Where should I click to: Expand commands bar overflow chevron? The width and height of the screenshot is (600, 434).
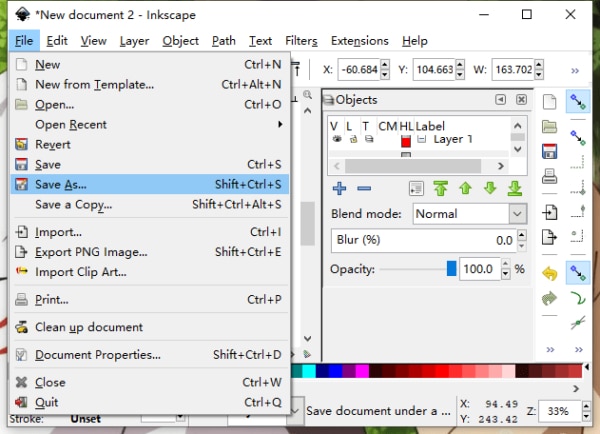(x=550, y=349)
